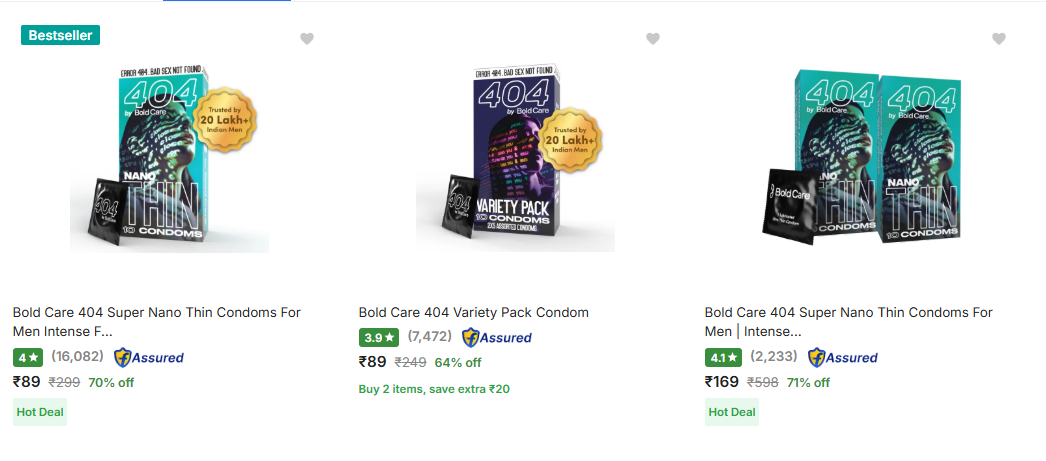Open the twin-pack Nano Thin image
Viewport: 1046px width, 461px height.
coord(862,160)
